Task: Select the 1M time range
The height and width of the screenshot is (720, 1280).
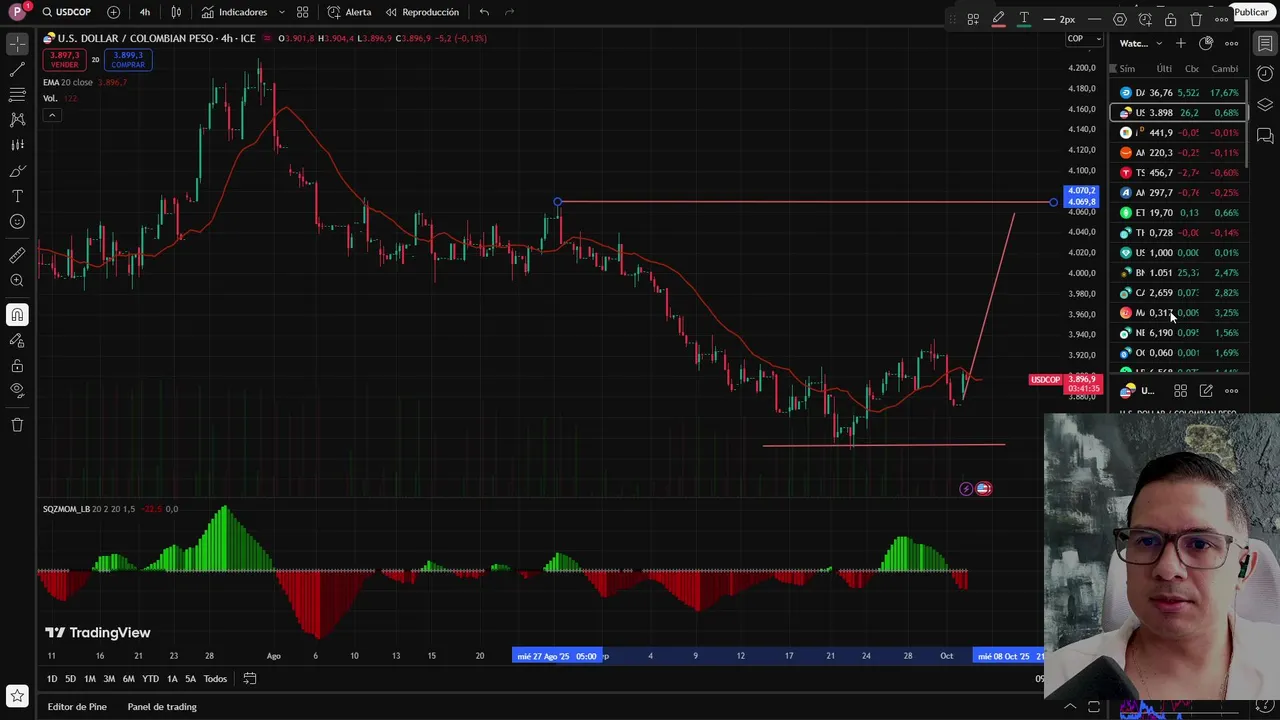Action: click(x=90, y=679)
